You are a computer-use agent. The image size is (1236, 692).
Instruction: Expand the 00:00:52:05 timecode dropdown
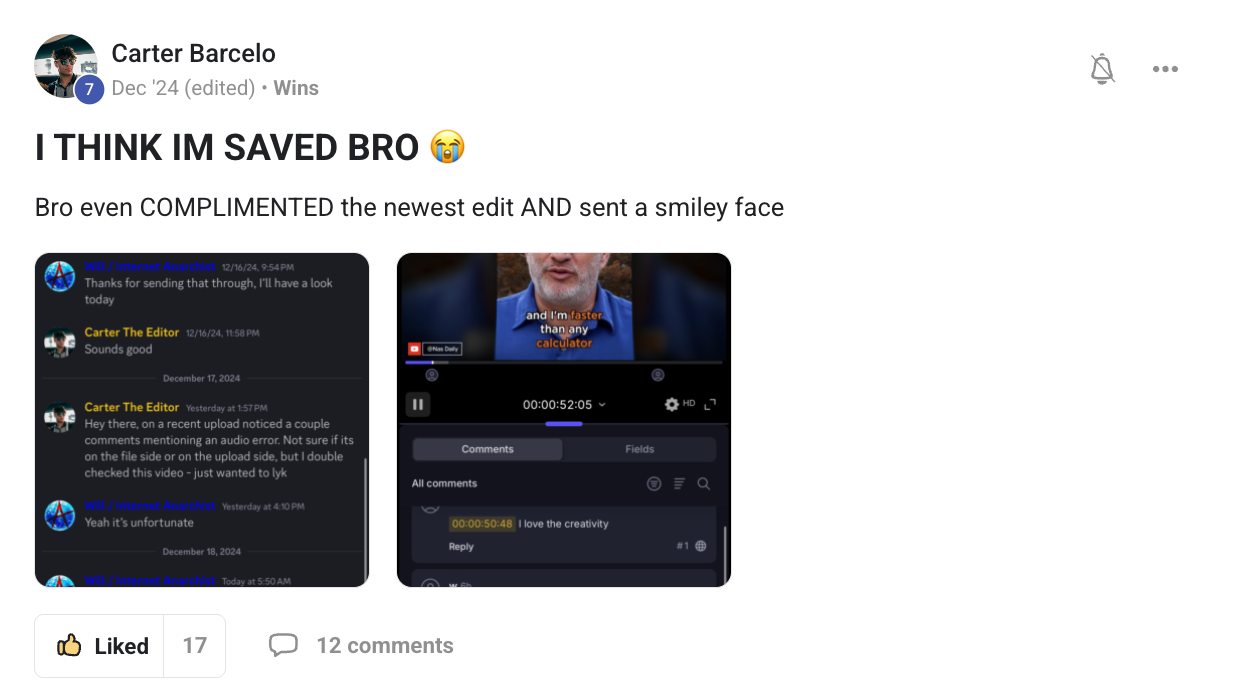click(x=564, y=404)
